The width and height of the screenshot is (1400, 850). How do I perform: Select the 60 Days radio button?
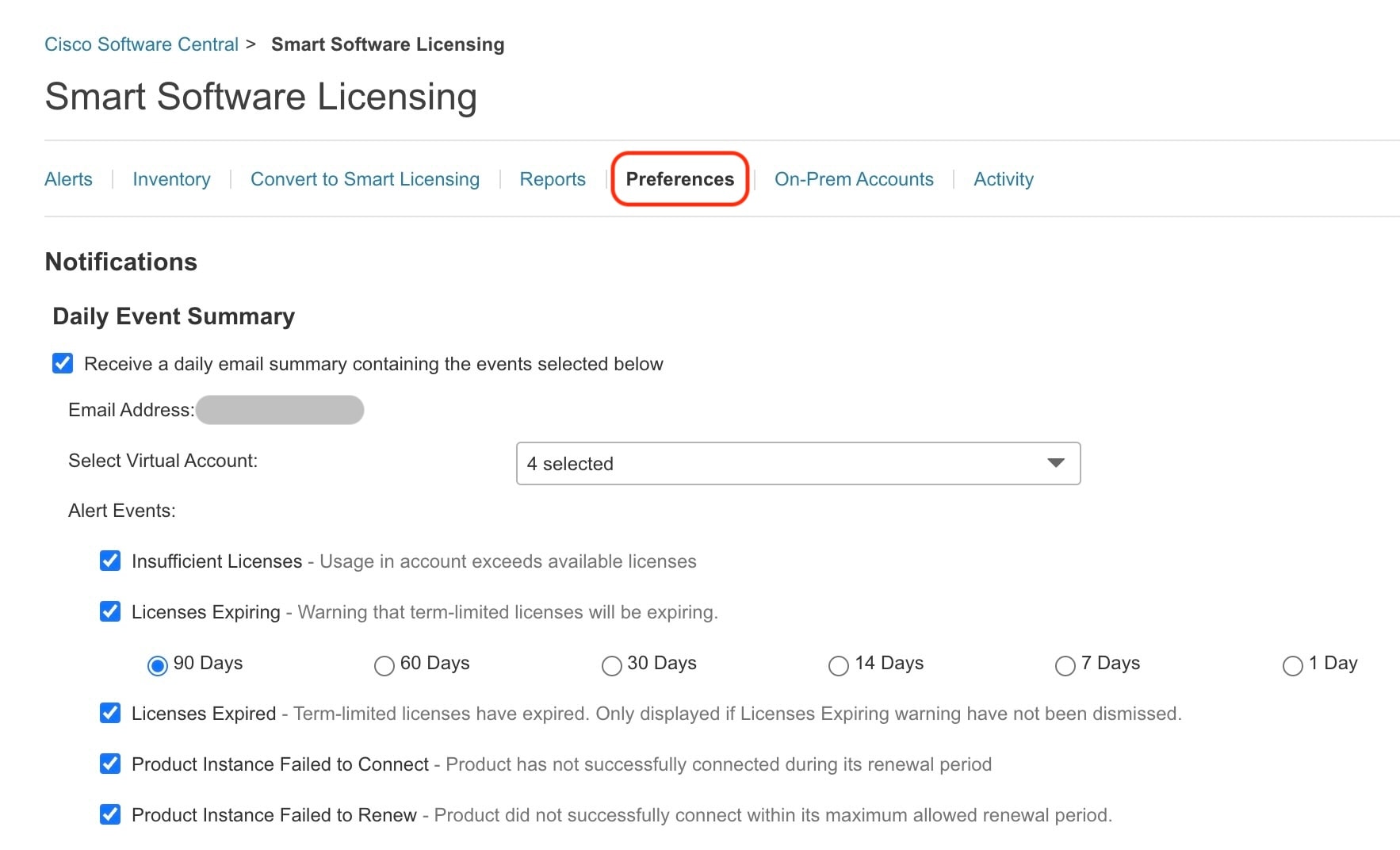[384, 665]
